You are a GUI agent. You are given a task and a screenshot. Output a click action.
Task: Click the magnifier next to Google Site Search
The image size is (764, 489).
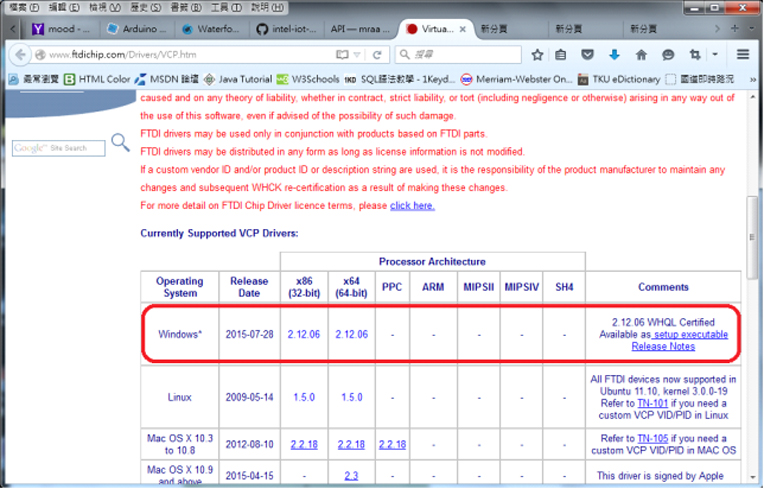tap(120, 142)
